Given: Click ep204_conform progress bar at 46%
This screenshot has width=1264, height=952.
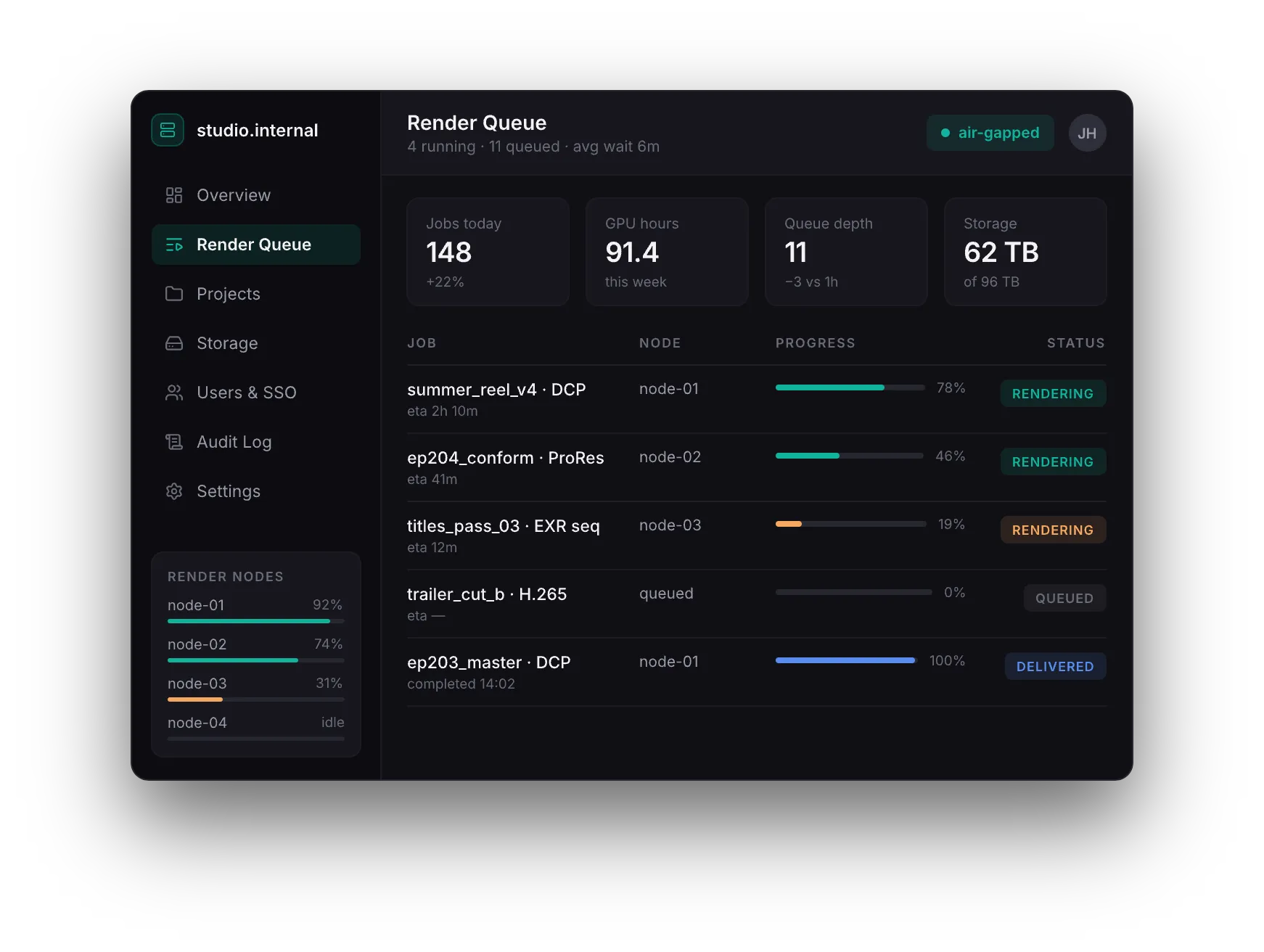Looking at the screenshot, I should coord(849,456).
